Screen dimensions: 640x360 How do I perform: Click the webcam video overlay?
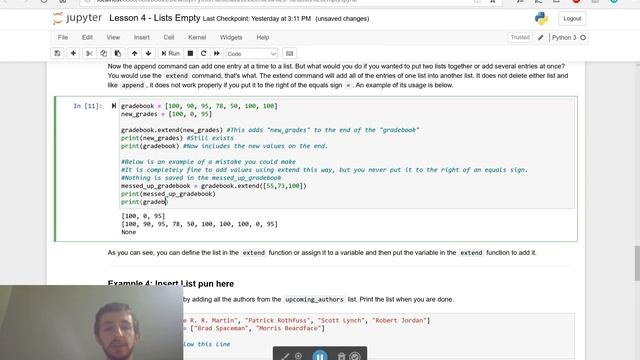(x=91, y=322)
